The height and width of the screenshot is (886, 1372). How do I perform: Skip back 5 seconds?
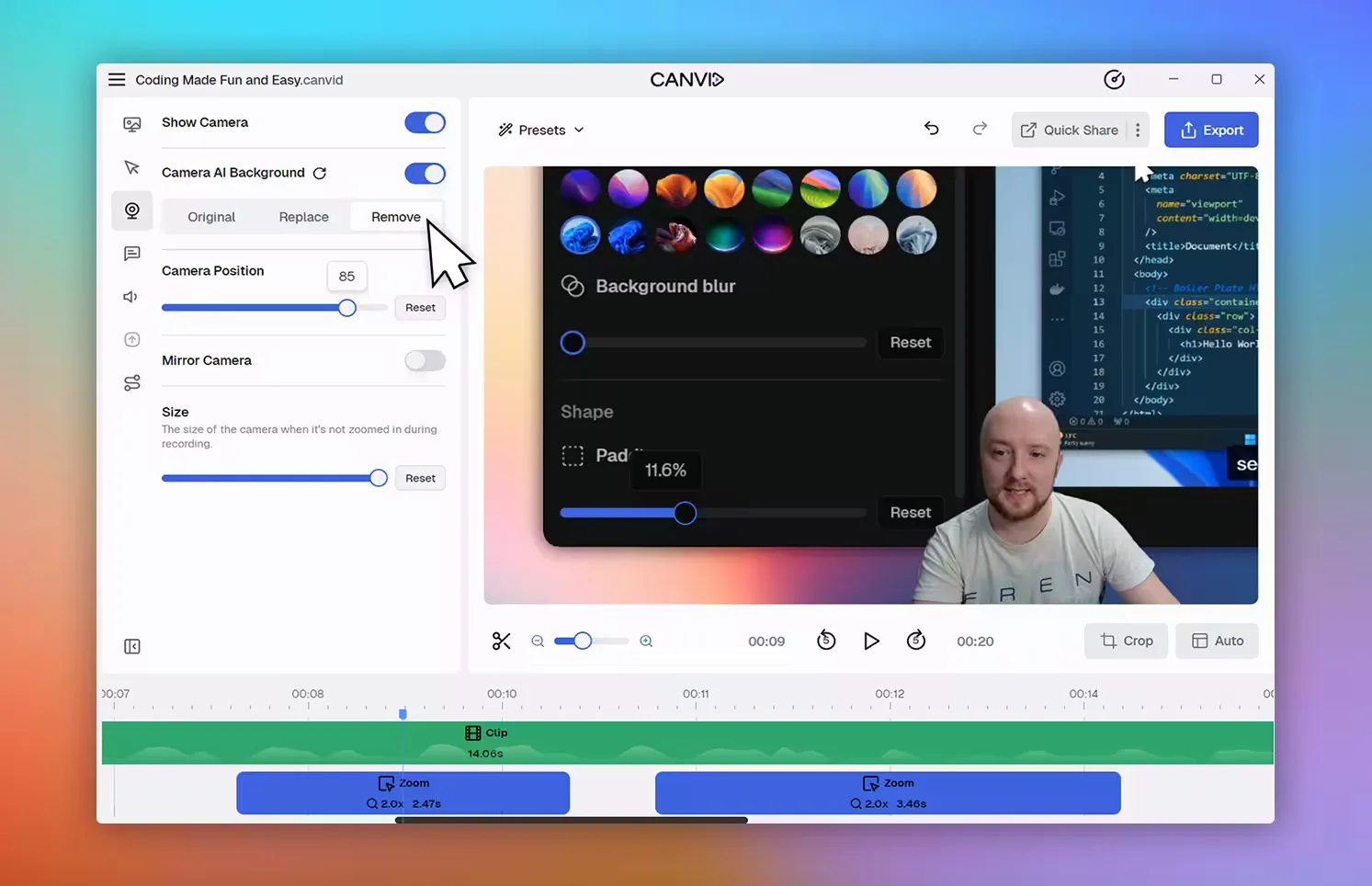(x=826, y=641)
